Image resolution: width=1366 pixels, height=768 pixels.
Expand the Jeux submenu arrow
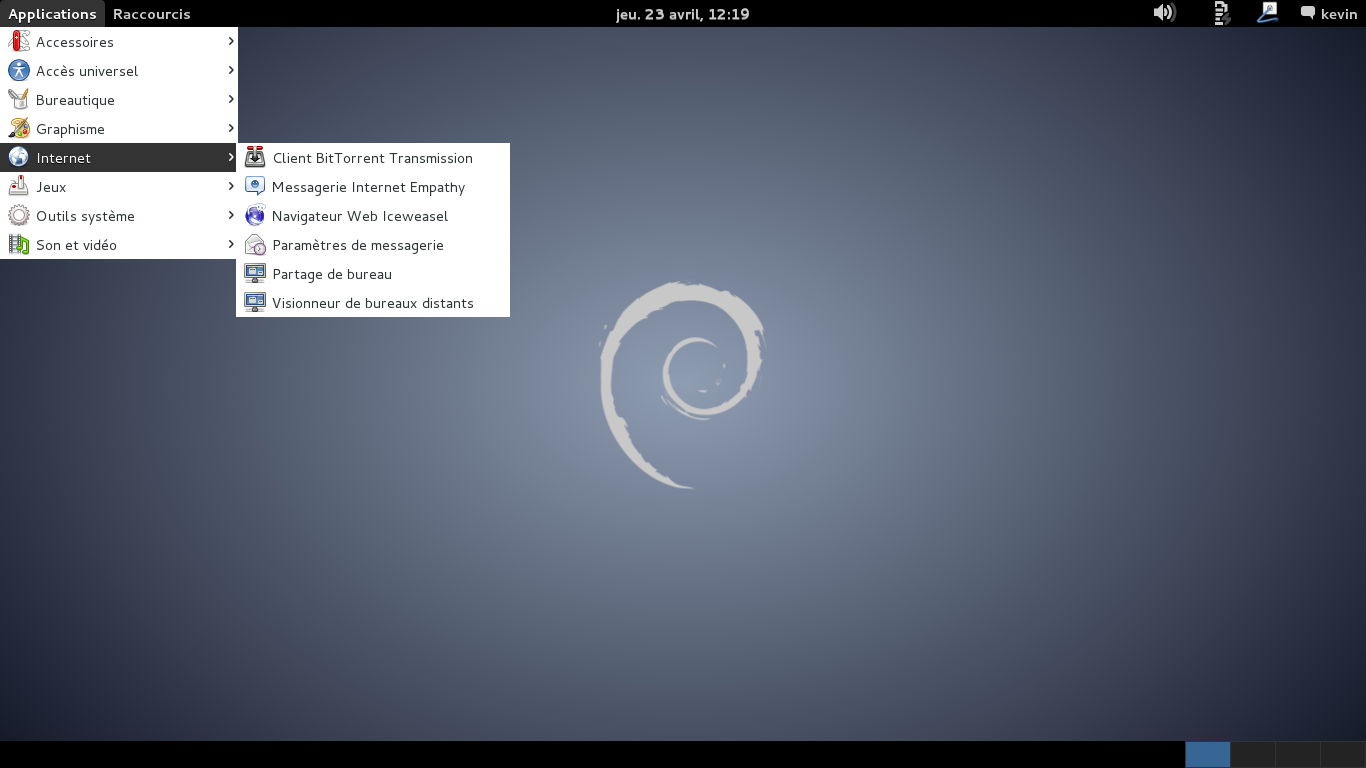pos(231,186)
